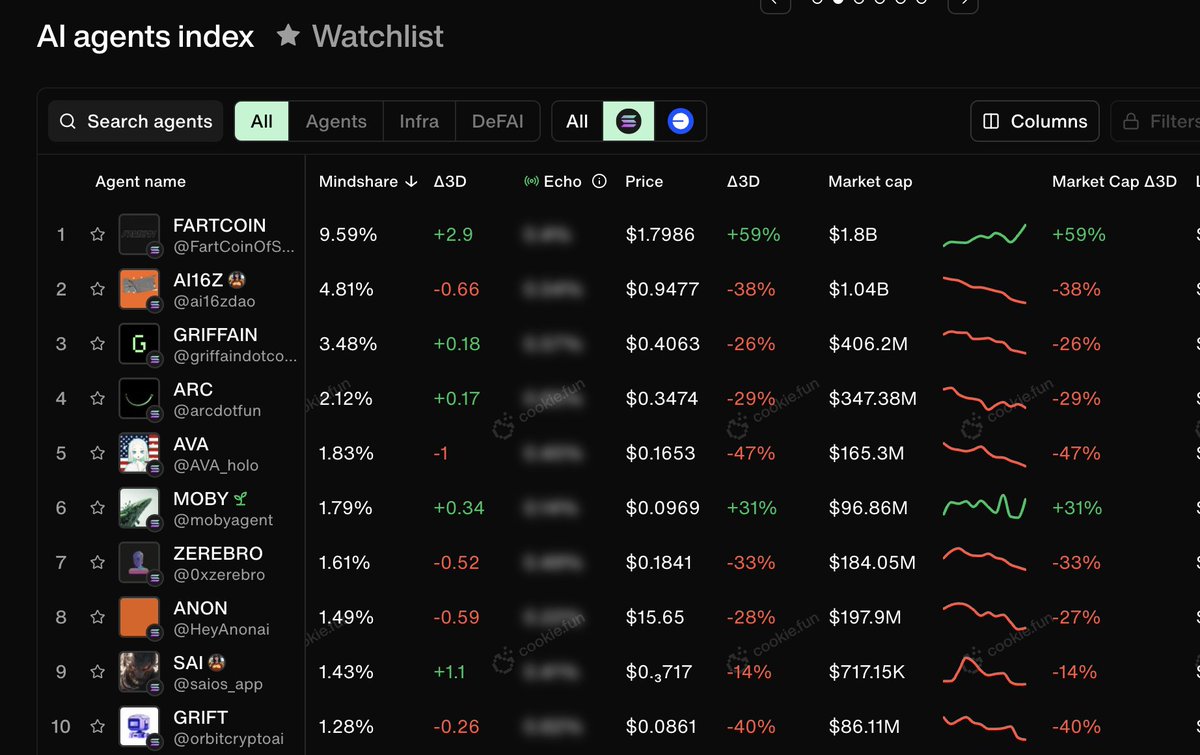The height and width of the screenshot is (755, 1200).
Task: Click the ARC market cap $347.38M
Action: (872, 398)
